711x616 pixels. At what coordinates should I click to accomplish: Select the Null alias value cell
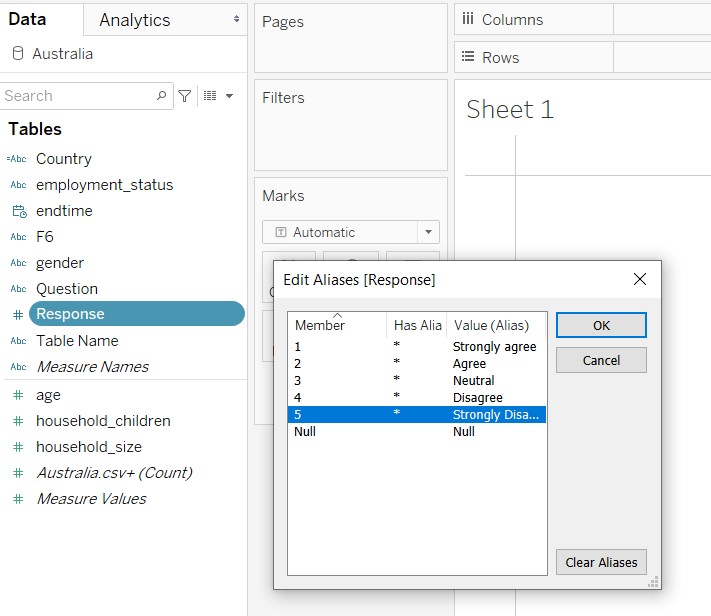(464, 431)
